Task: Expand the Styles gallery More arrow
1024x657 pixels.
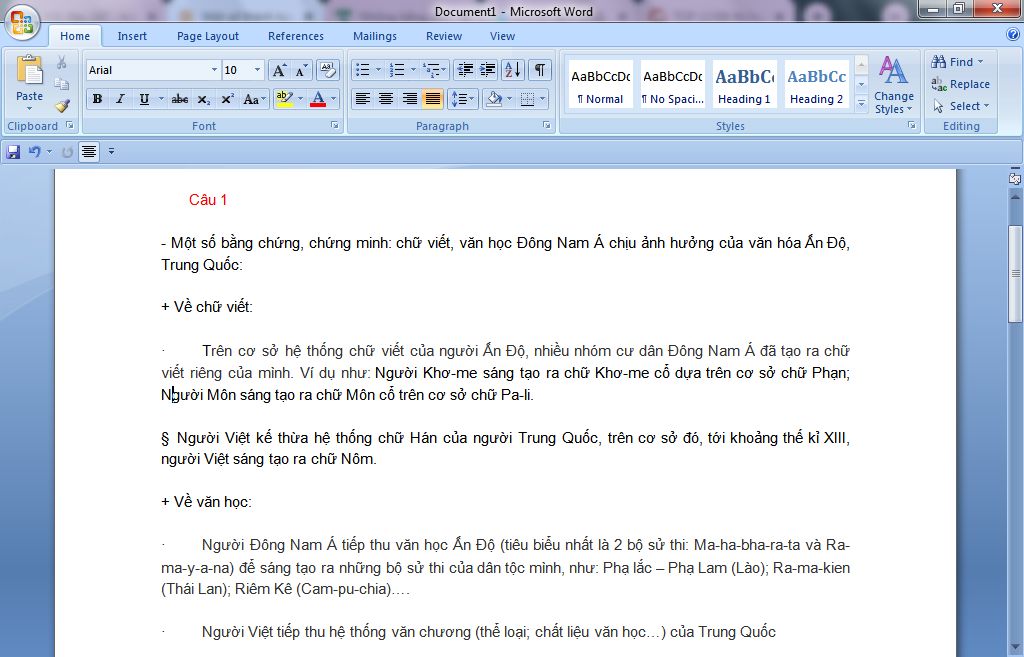Action: point(861,103)
